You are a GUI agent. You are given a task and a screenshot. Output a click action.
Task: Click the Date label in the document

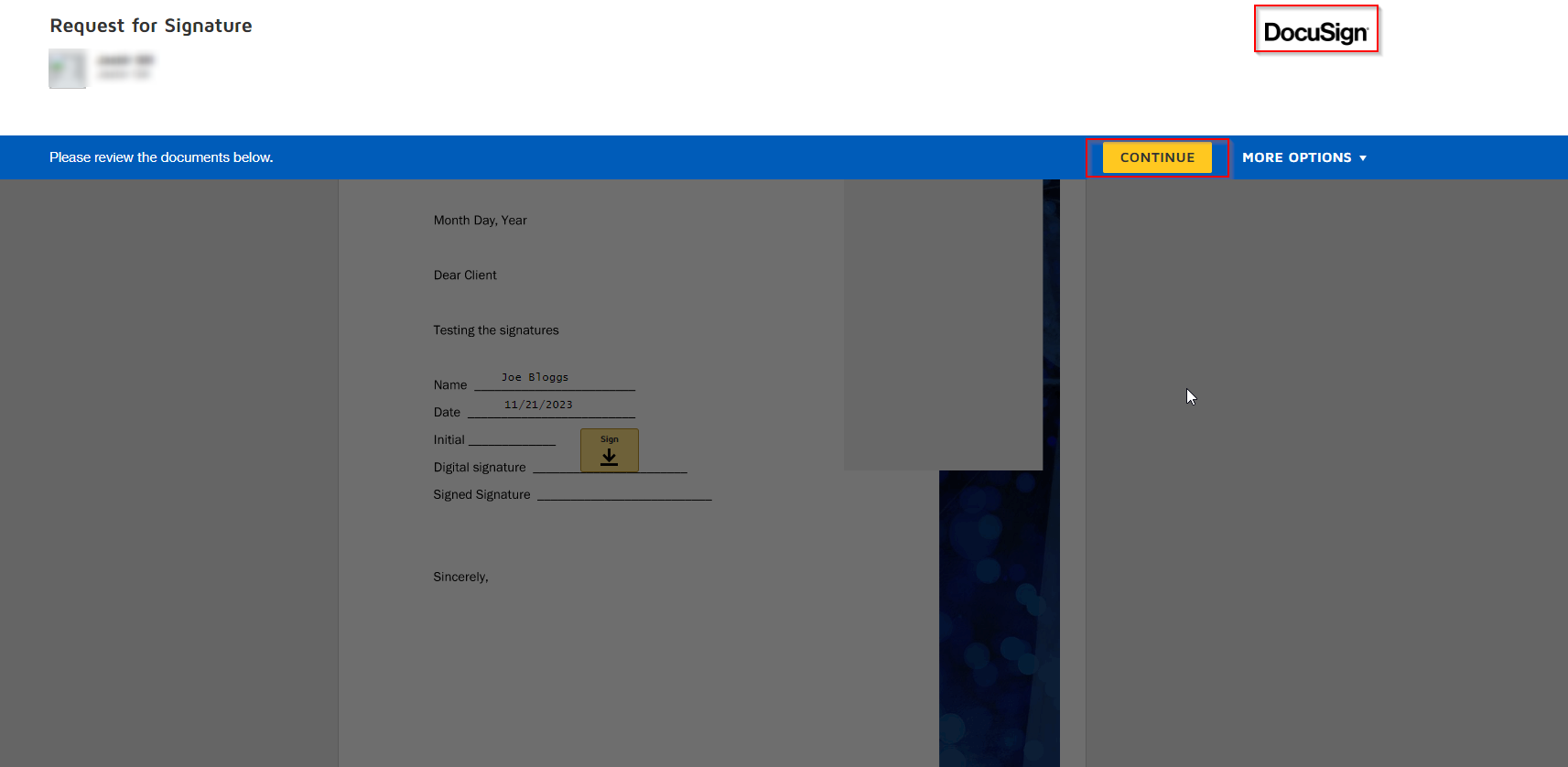[x=447, y=413]
